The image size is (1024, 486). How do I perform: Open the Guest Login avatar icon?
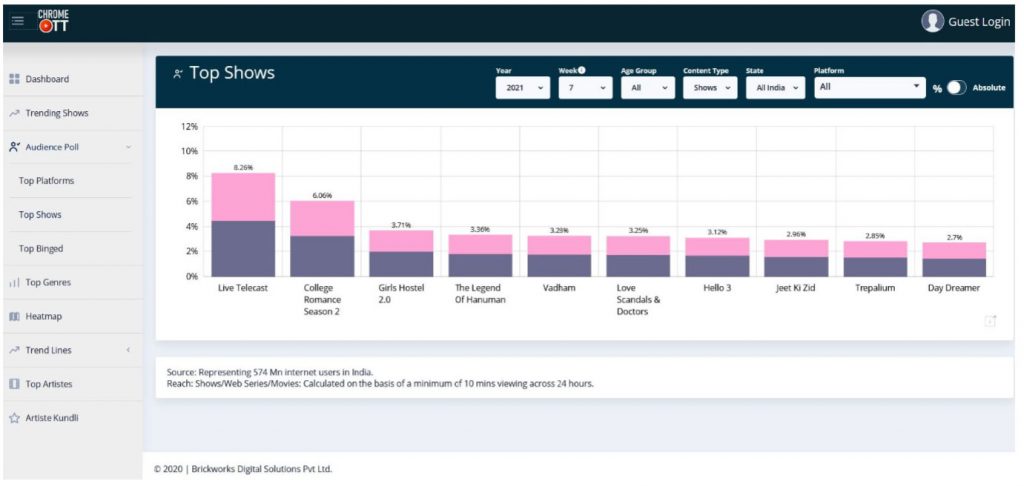point(932,21)
